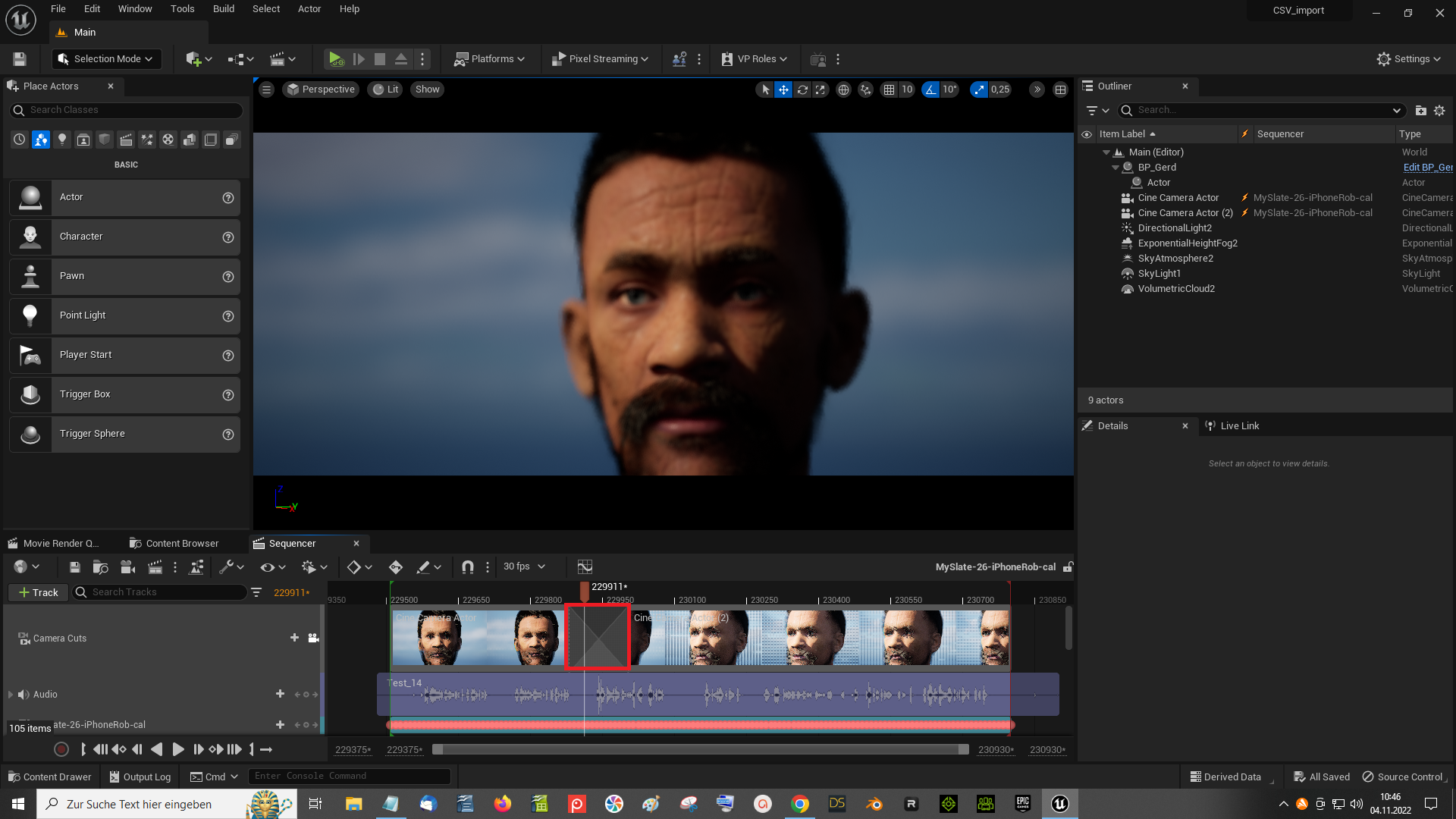Screen dimensions: 1456x819
Task: Toggle scale snapping in viewport toolbar
Action: pos(979,89)
